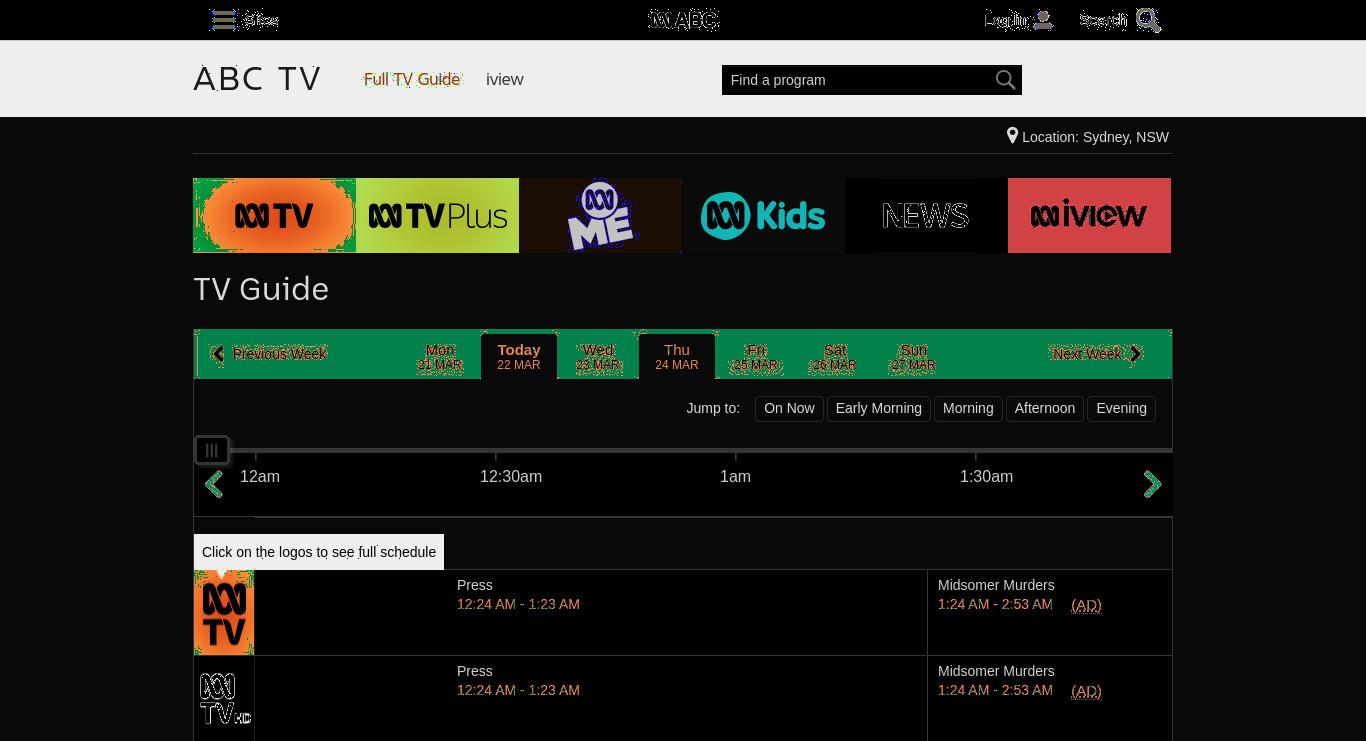Click the AD label in ABC TV row

(x=1086, y=605)
